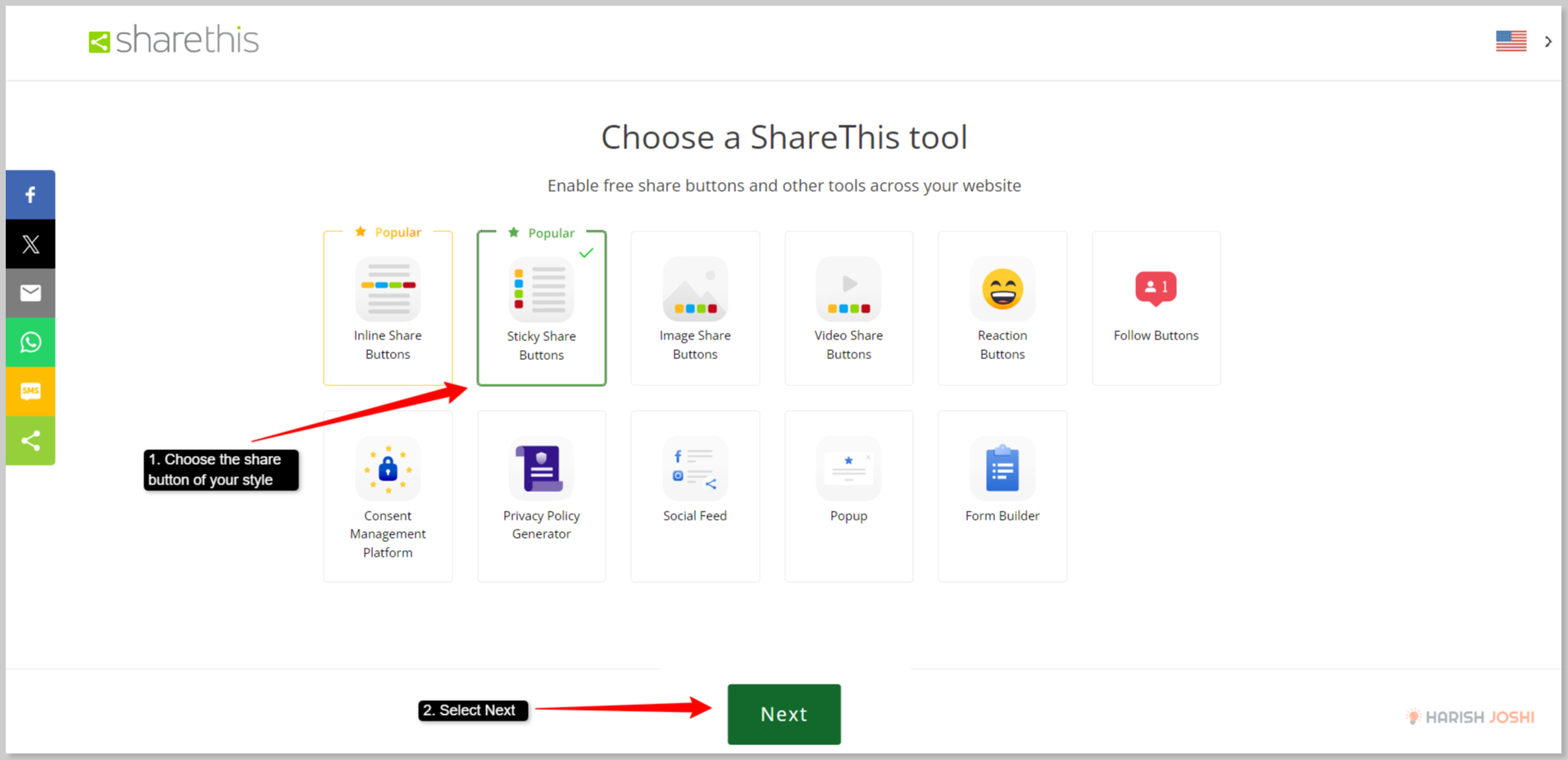Click the "Choose a ShareThis tool" heading
The width and height of the screenshot is (1568, 760).
[784, 138]
